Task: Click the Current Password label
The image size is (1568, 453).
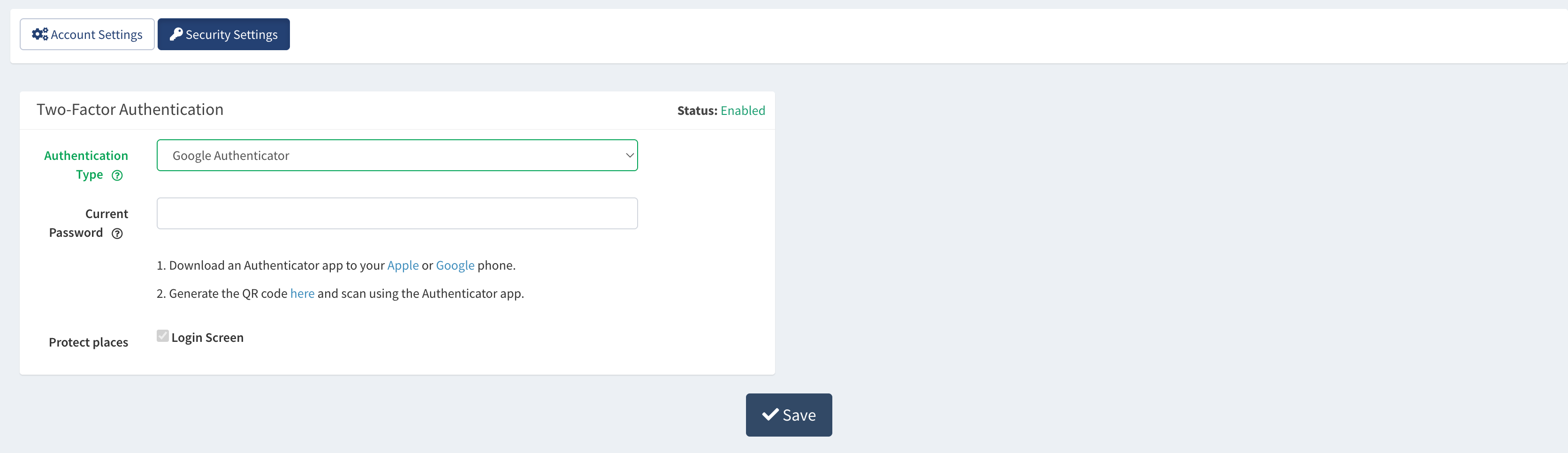Action: click(88, 223)
